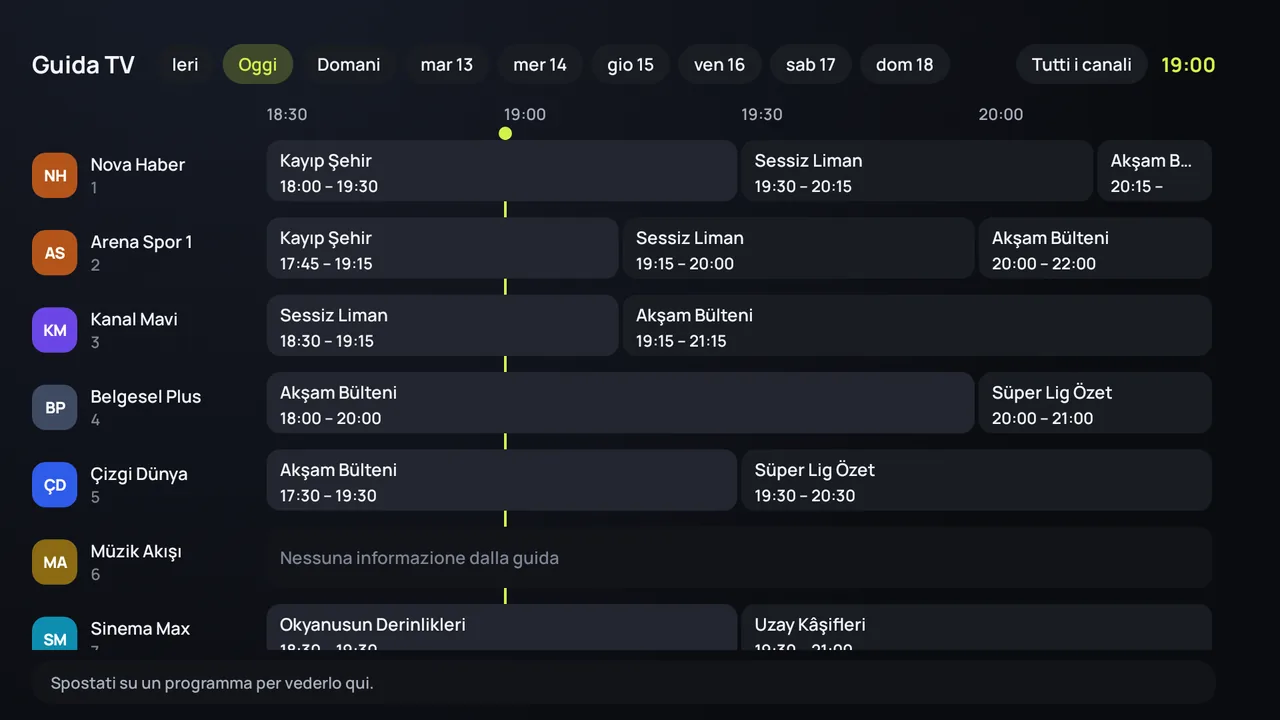Image resolution: width=1280 pixels, height=720 pixels.
Task: Switch to the Domani tab
Action: (x=349, y=64)
